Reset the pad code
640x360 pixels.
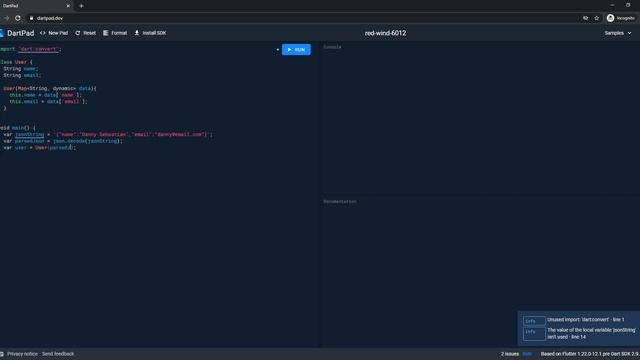(85, 33)
